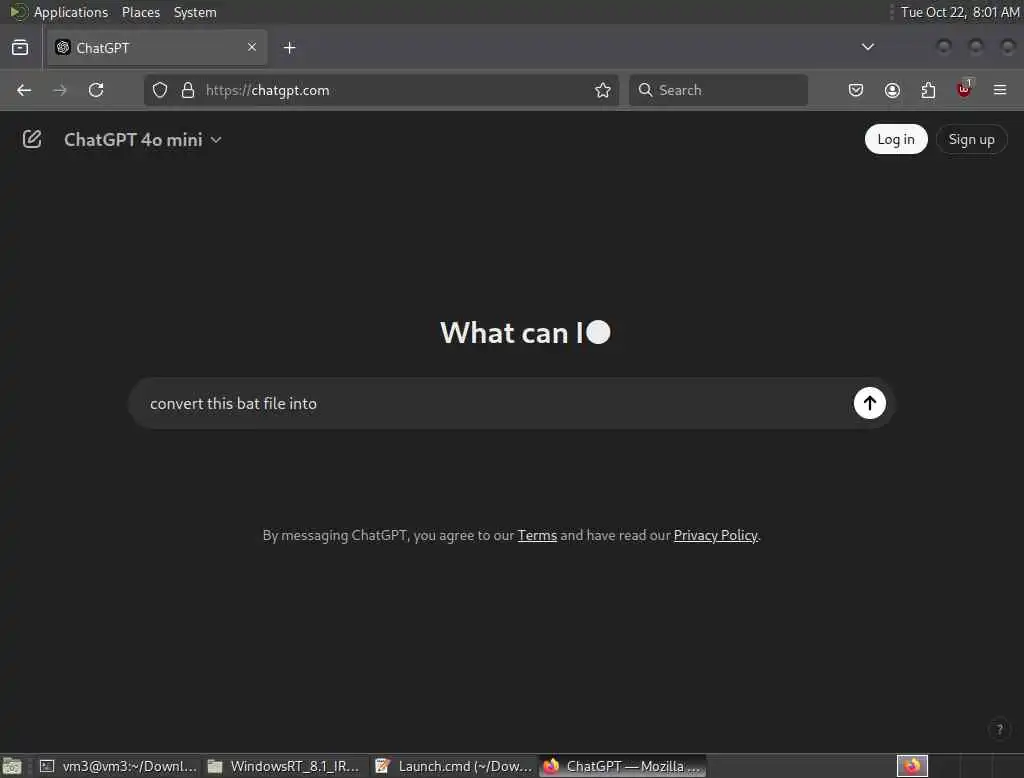Open the list all tabs chevron

click(867, 47)
